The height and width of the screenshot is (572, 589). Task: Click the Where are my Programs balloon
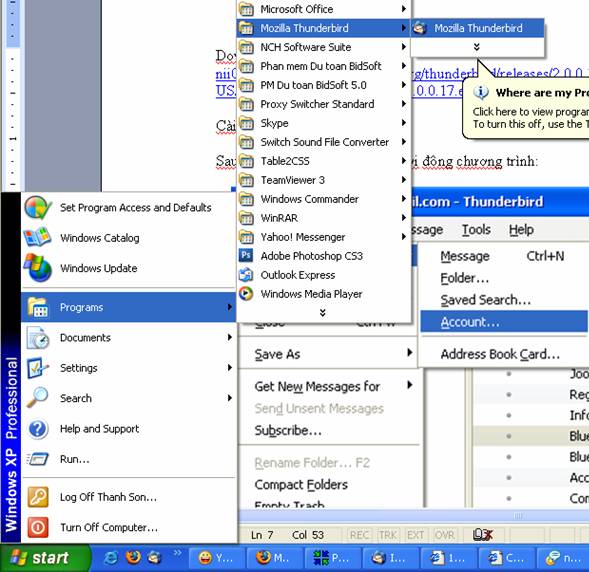pyautogui.click(x=526, y=108)
